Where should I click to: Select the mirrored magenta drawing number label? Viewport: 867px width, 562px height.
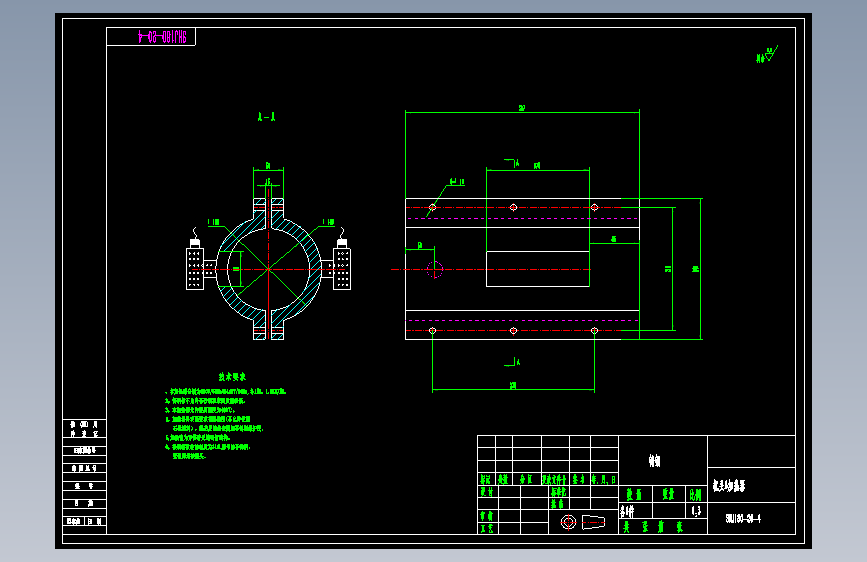[162, 37]
